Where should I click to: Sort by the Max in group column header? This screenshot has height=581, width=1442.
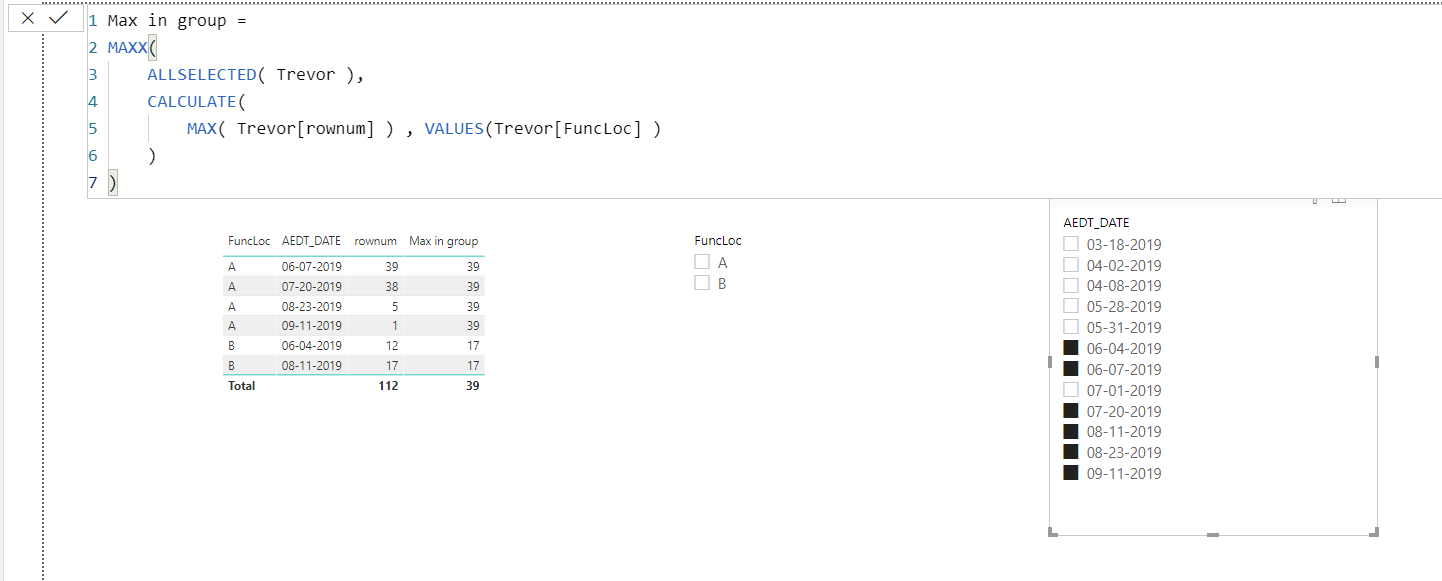[444, 241]
